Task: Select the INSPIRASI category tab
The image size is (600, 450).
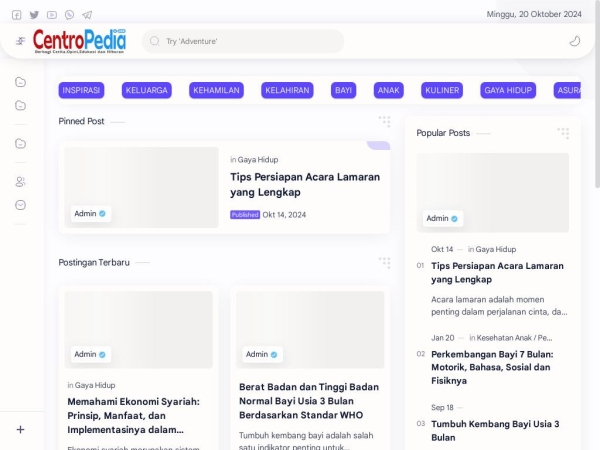Action: [81, 90]
